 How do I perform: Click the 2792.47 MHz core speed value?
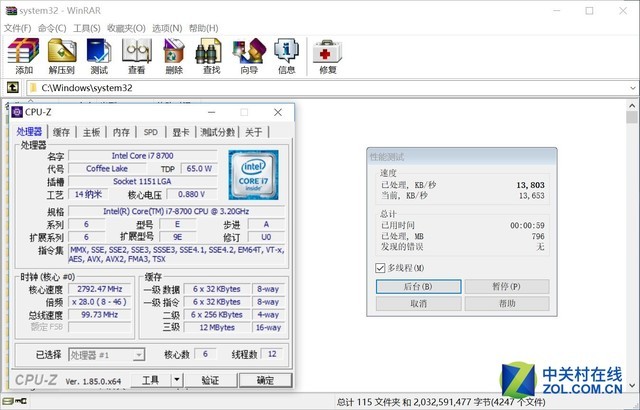tap(100, 289)
